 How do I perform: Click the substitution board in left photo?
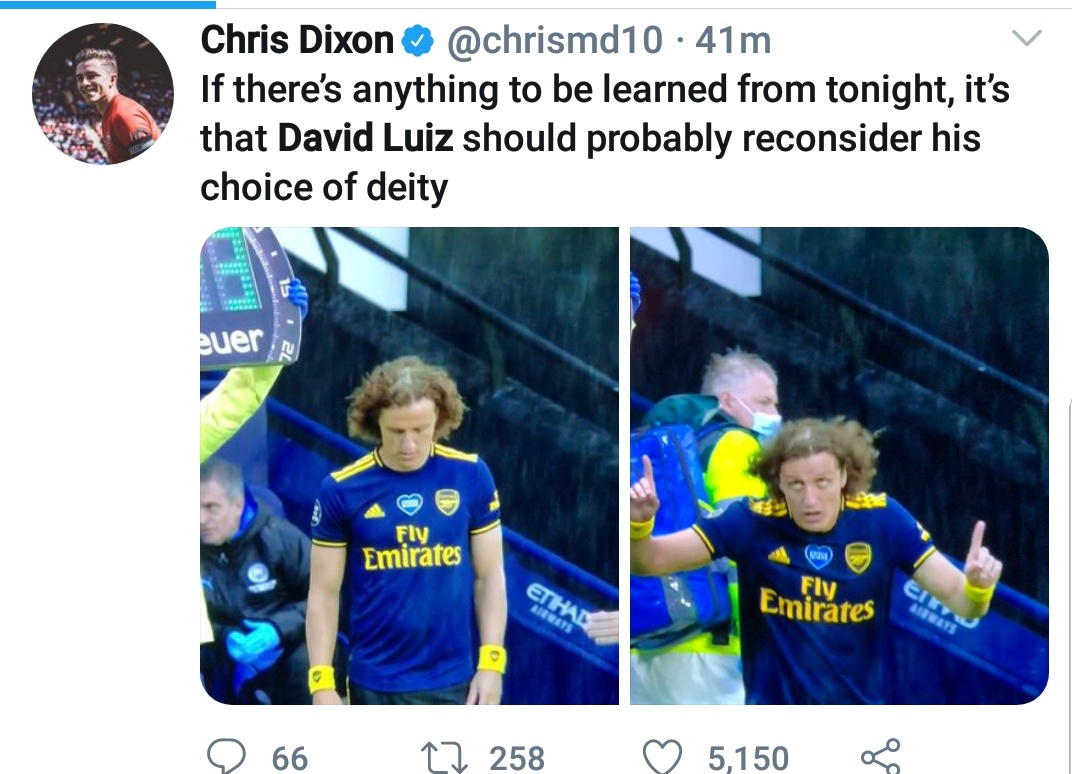[x=249, y=297]
